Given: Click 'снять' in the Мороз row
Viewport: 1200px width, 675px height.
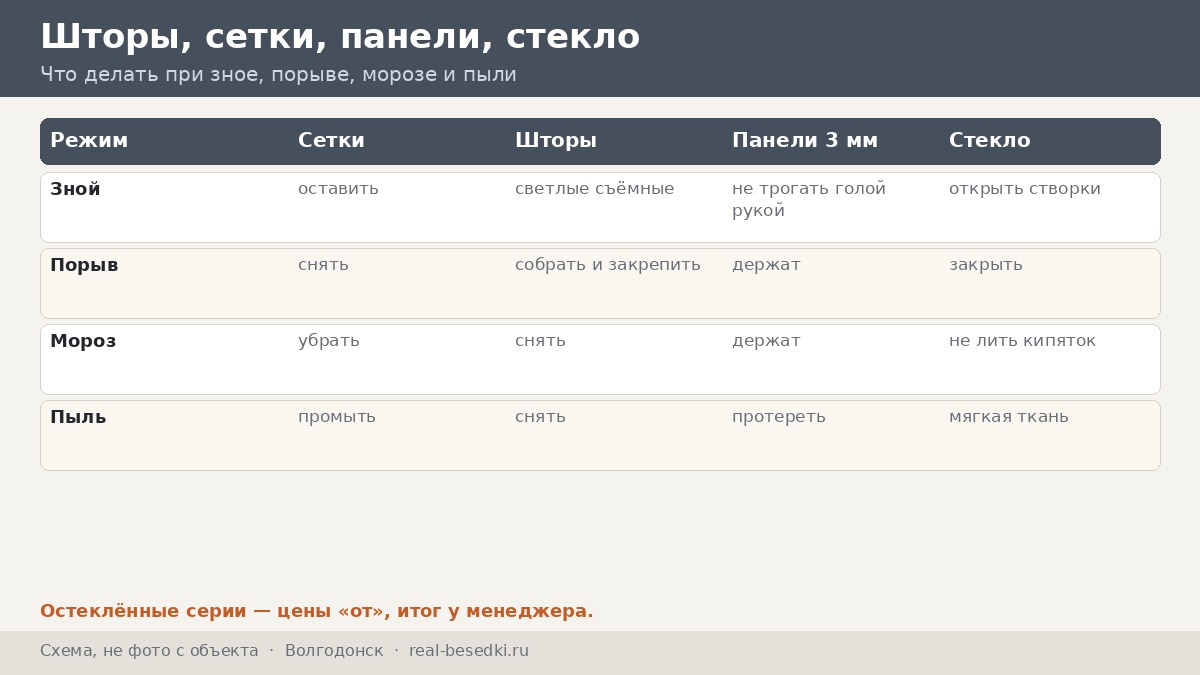Looking at the screenshot, I should tap(540, 341).
